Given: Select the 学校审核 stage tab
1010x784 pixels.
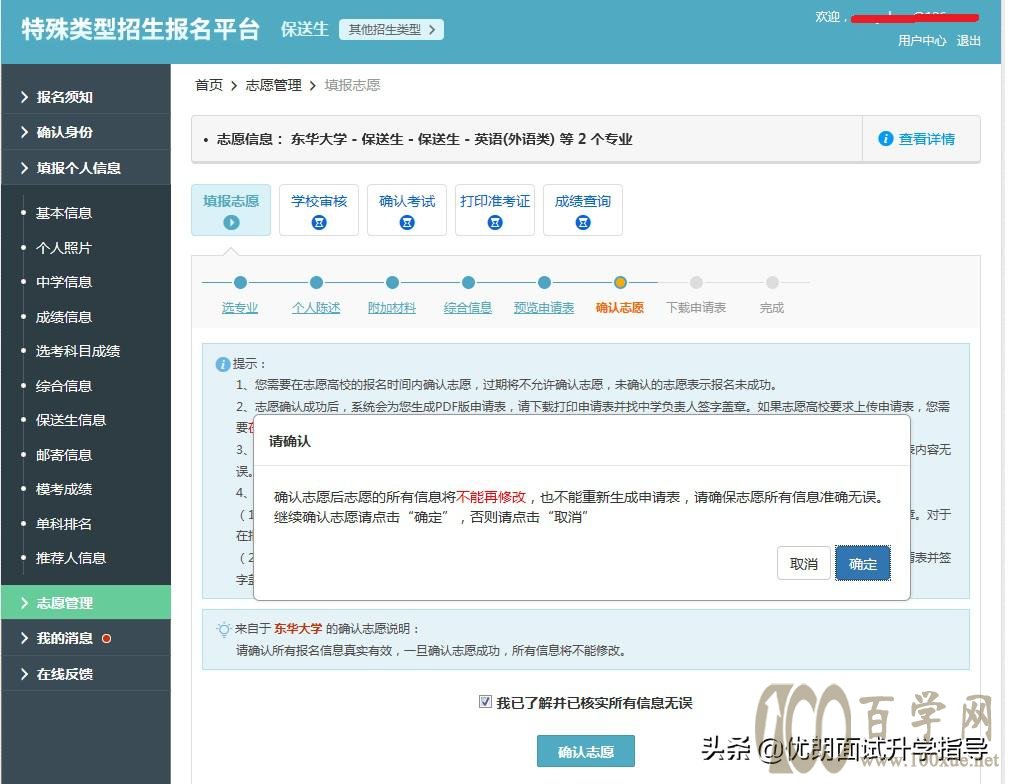Looking at the screenshot, I should coord(319,210).
